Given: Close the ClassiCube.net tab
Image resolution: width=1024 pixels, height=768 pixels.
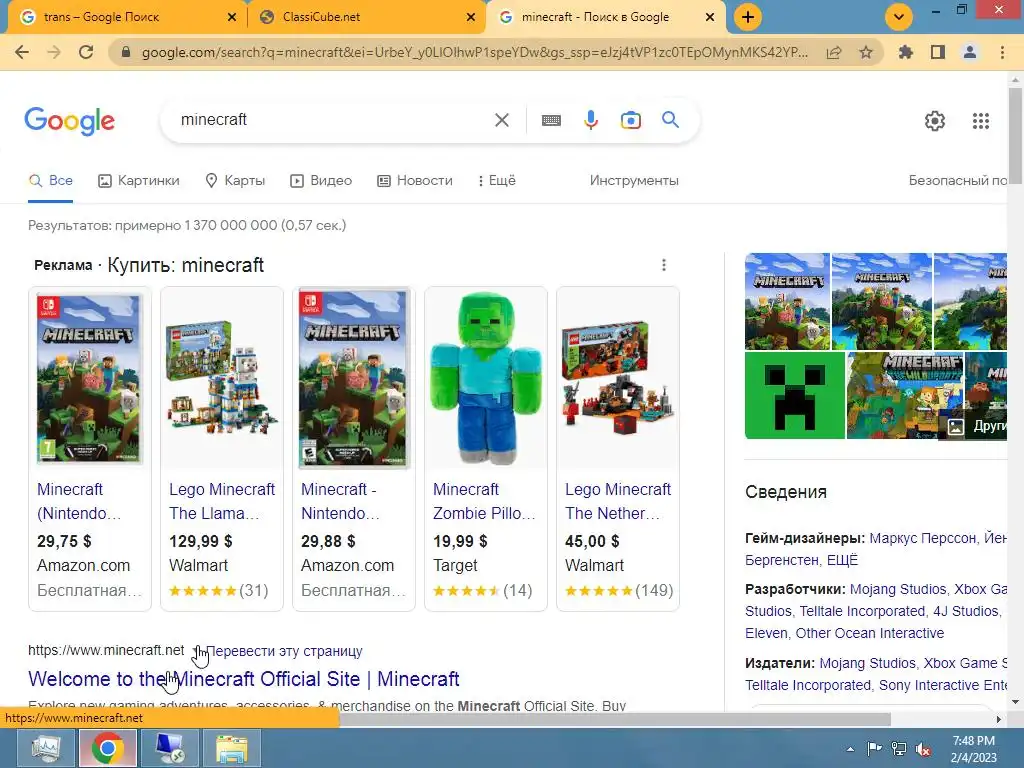Looking at the screenshot, I should pyautogui.click(x=471, y=17).
